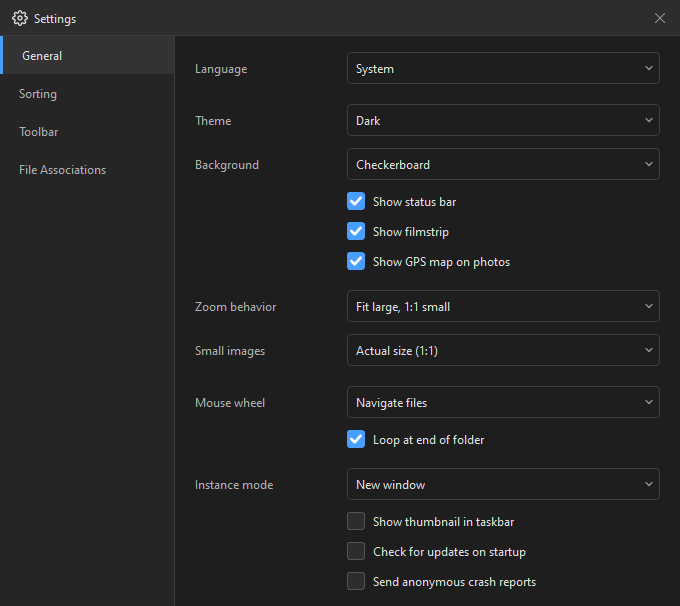This screenshot has height=606, width=680.
Task: Click the Language label
Action: pyautogui.click(x=221, y=69)
